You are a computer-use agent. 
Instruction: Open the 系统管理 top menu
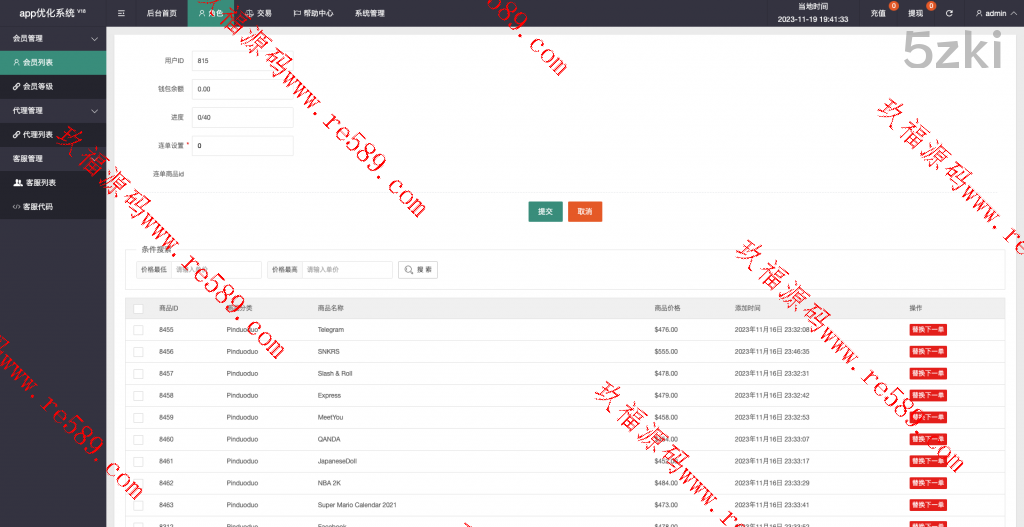point(369,14)
